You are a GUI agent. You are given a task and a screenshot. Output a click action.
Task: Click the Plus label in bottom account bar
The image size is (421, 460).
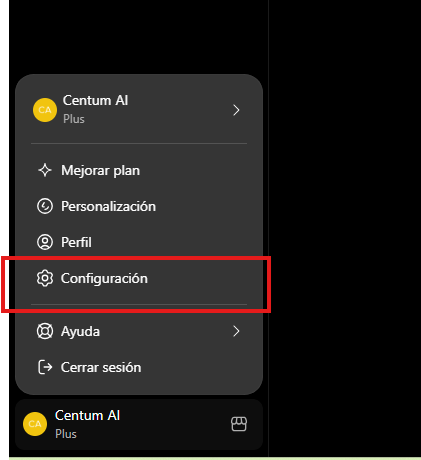pyautogui.click(x=66, y=434)
